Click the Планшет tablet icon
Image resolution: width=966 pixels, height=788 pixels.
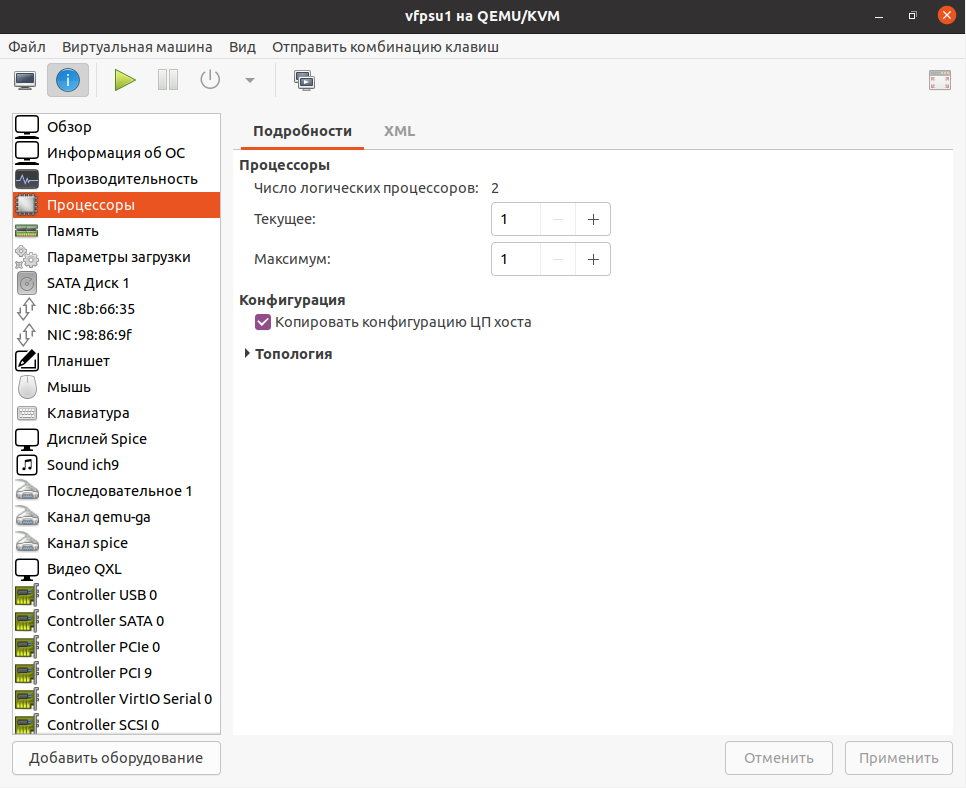click(x=27, y=360)
